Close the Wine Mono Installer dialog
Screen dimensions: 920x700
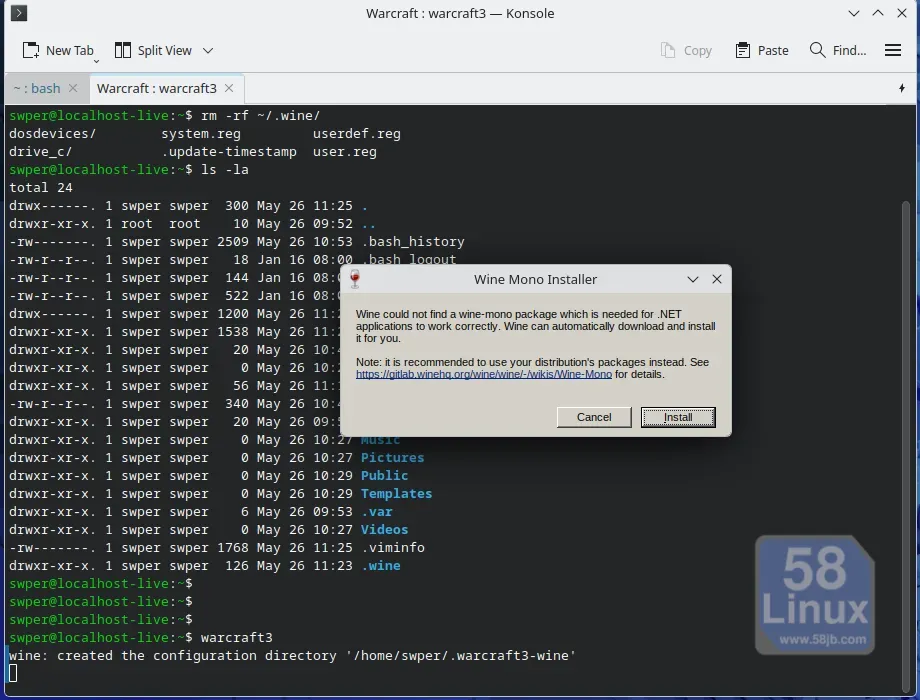coord(717,279)
